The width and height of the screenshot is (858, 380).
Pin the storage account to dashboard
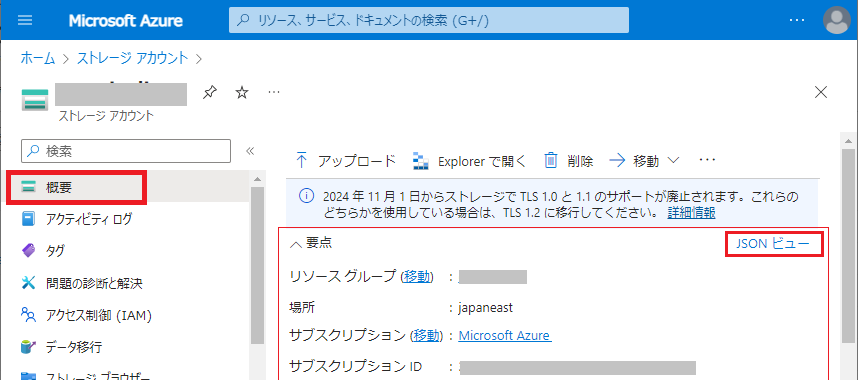(x=210, y=93)
